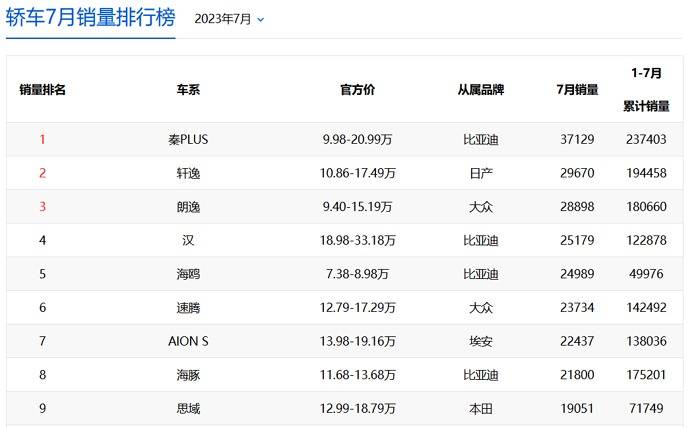Click the 1-7月 累计销量 column header
This screenshot has width=700, height=428.
coord(646,89)
